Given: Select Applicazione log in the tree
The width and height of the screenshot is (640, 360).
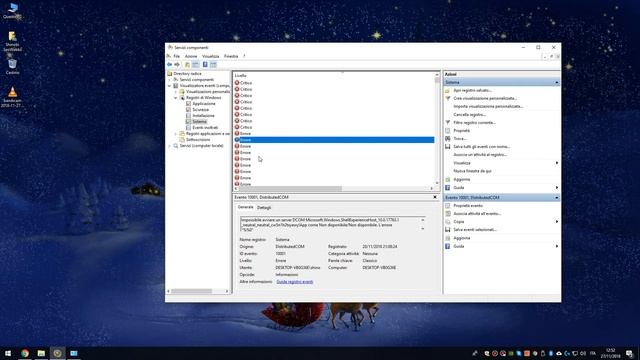Looking at the screenshot, I should pyautogui.click(x=204, y=104).
